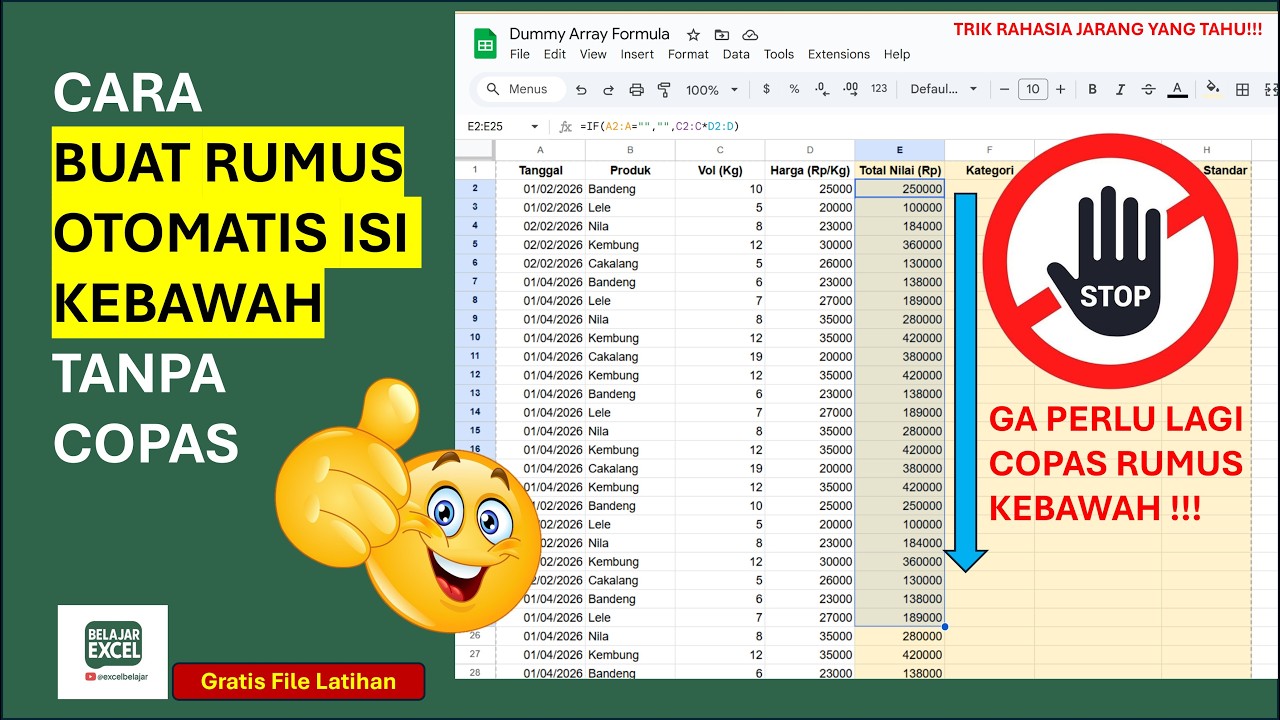1280x720 pixels.
Task: Click the Print icon
Action: pos(636,89)
